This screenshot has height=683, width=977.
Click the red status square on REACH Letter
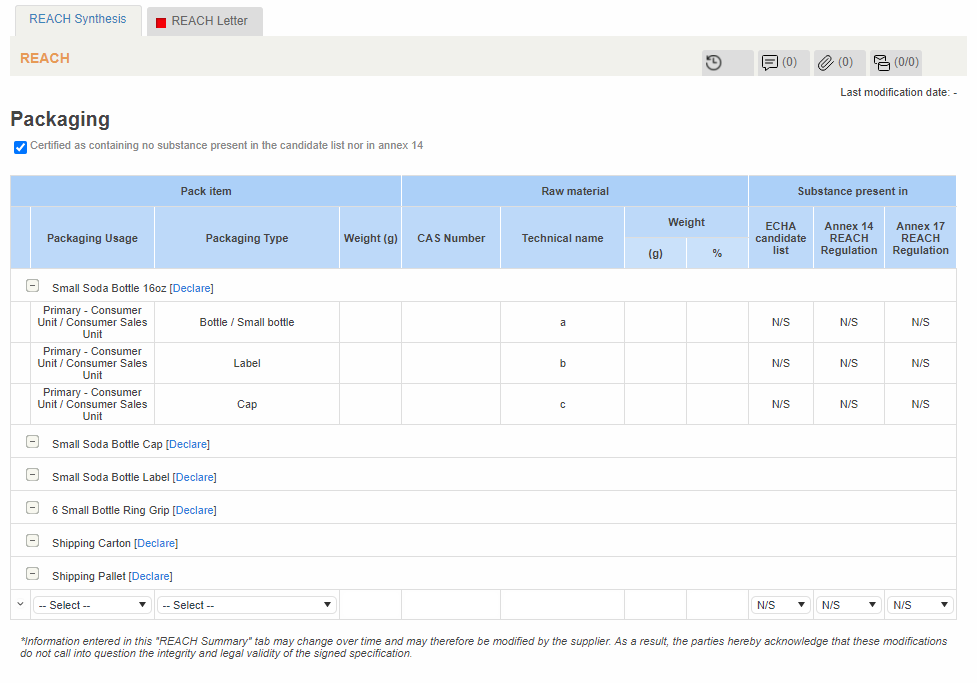tap(160, 20)
